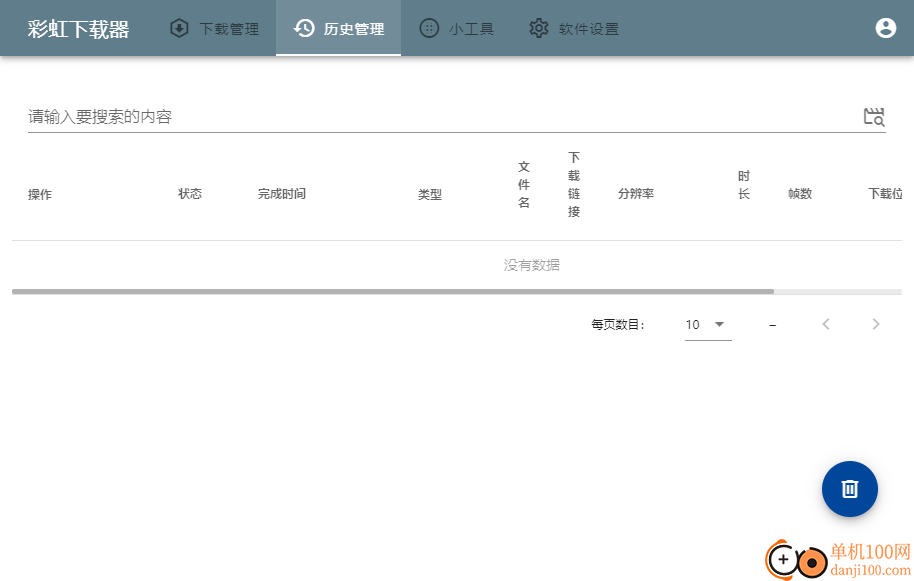The height and width of the screenshot is (581, 914).
Task: Click the 没有数据 empty table message
Action: coord(532,265)
